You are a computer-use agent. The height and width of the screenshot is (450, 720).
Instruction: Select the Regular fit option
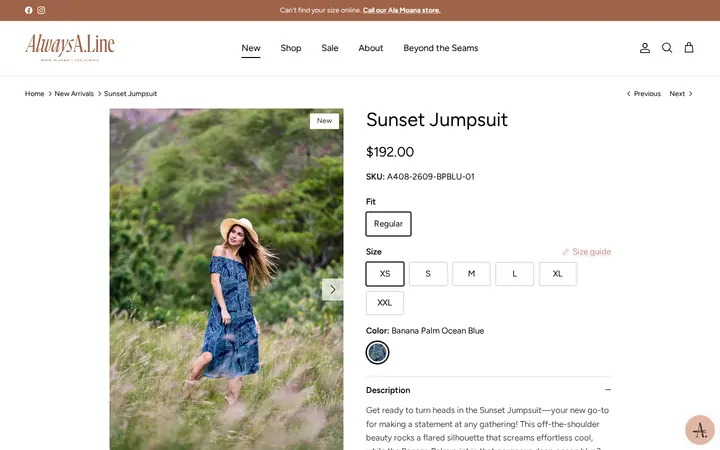tap(388, 224)
